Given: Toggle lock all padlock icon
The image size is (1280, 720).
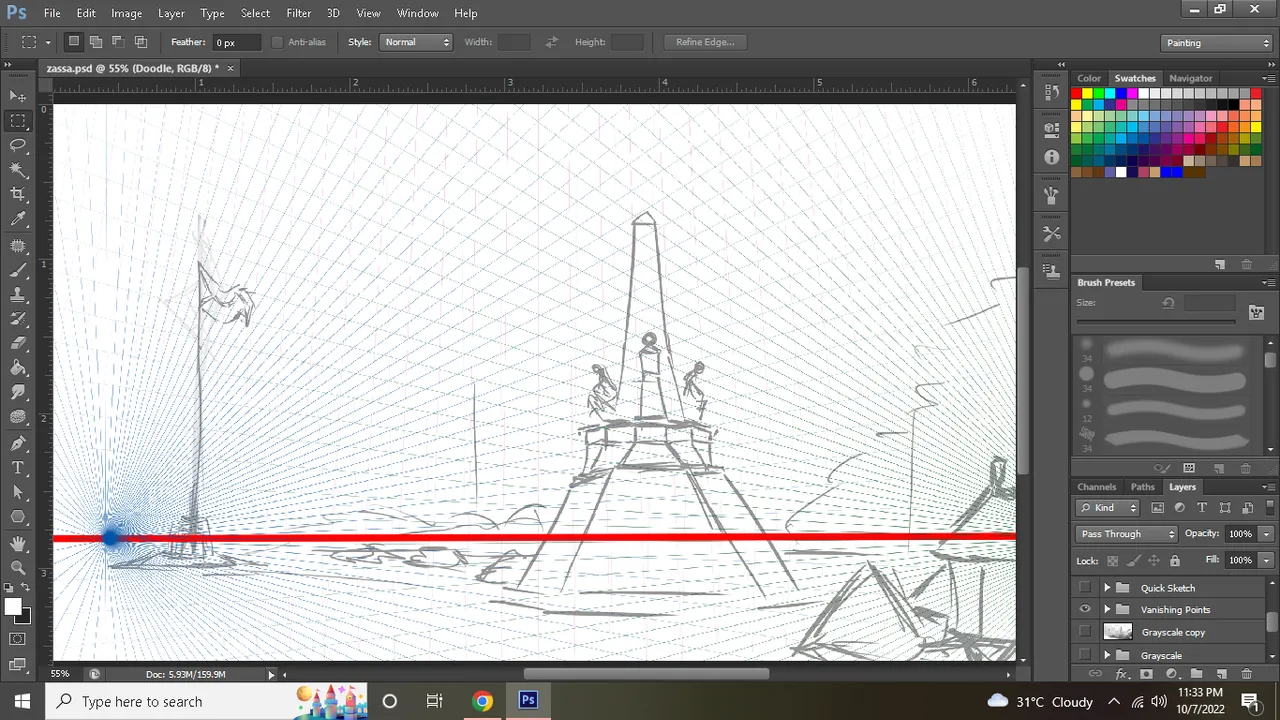Looking at the screenshot, I should [1175, 561].
